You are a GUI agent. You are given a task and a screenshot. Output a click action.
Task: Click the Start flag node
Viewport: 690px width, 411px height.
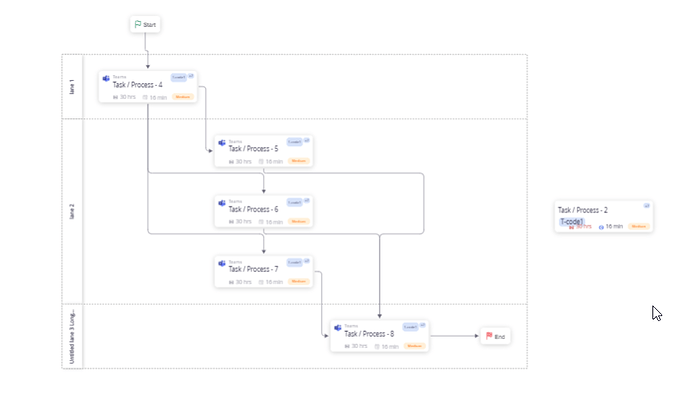pyautogui.click(x=145, y=25)
